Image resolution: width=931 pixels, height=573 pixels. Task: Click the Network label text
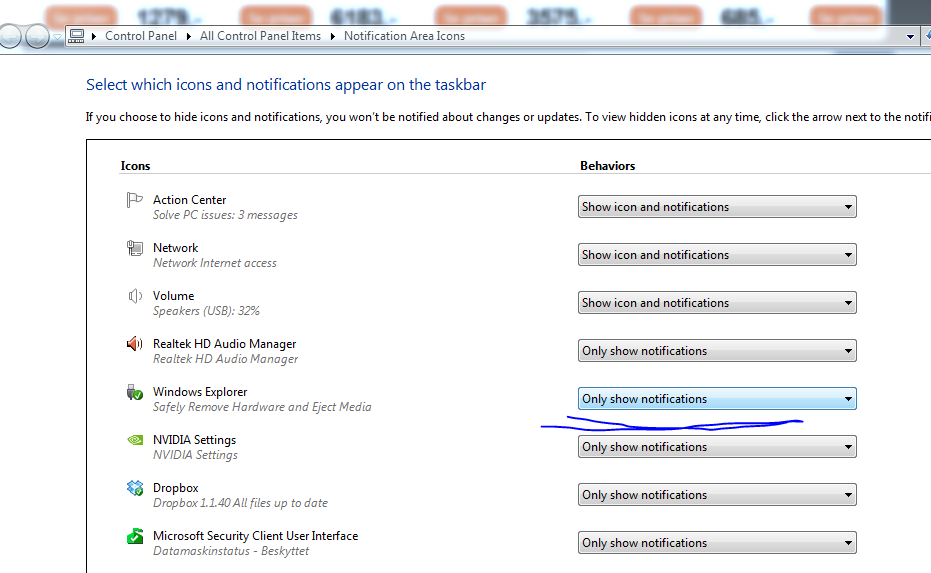175,248
